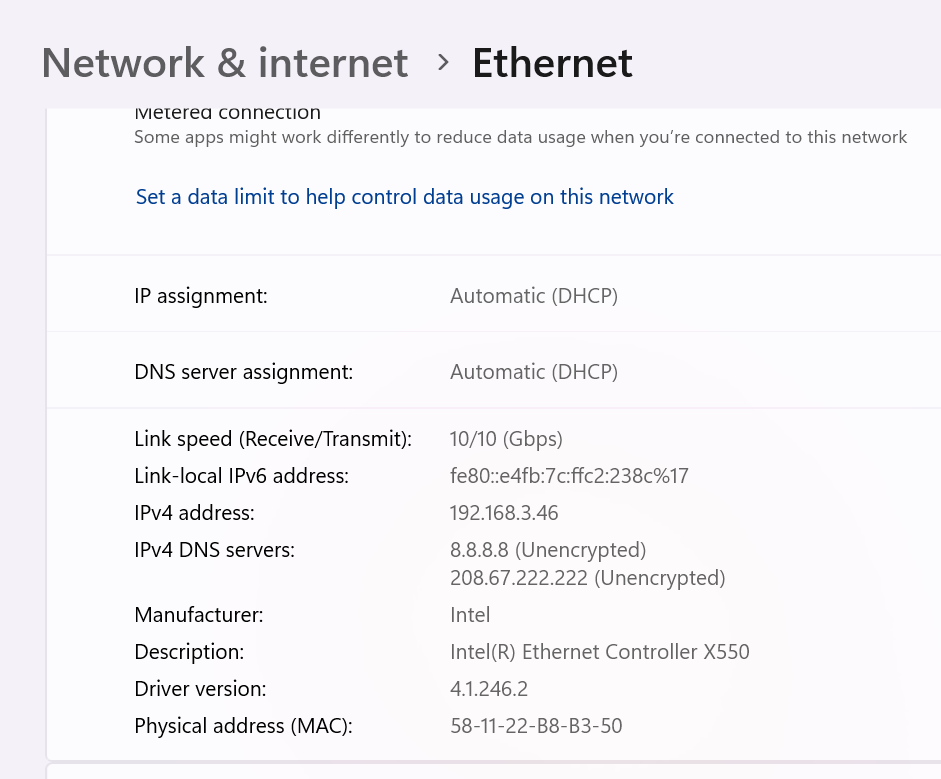Select the MAC address 58-11-22-B8-B3-50

point(536,726)
